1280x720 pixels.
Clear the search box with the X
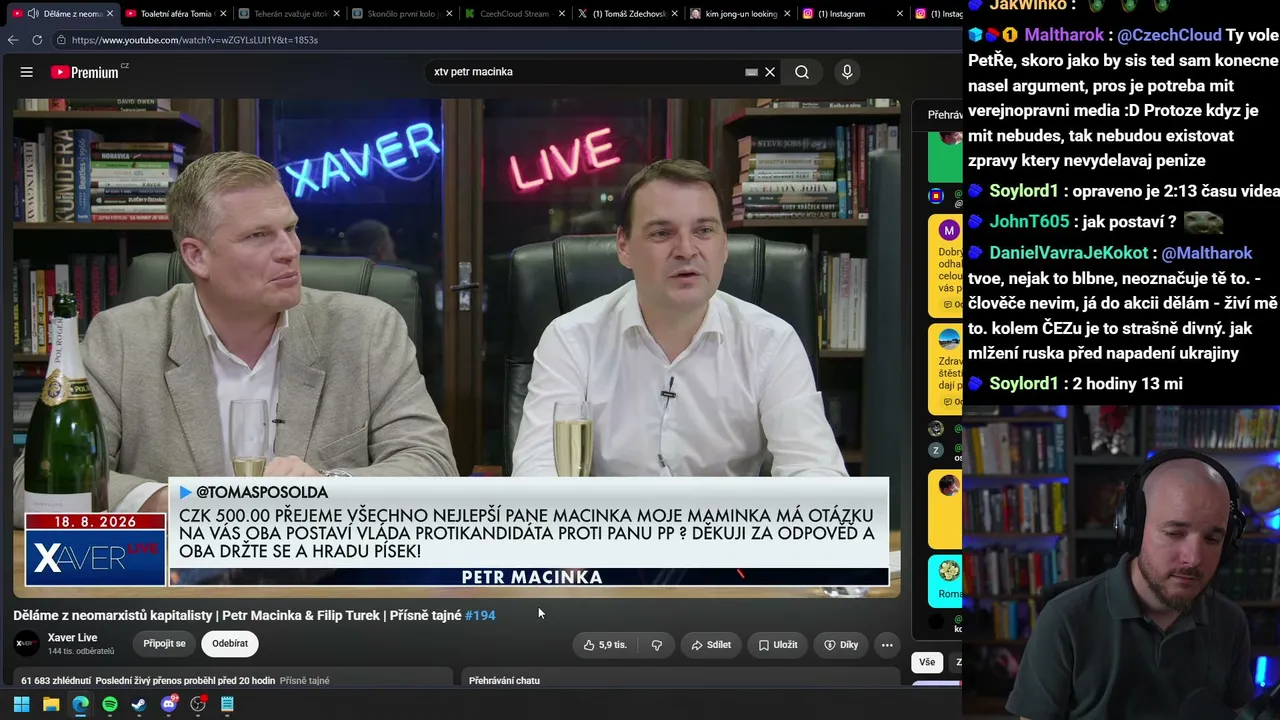(770, 72)
